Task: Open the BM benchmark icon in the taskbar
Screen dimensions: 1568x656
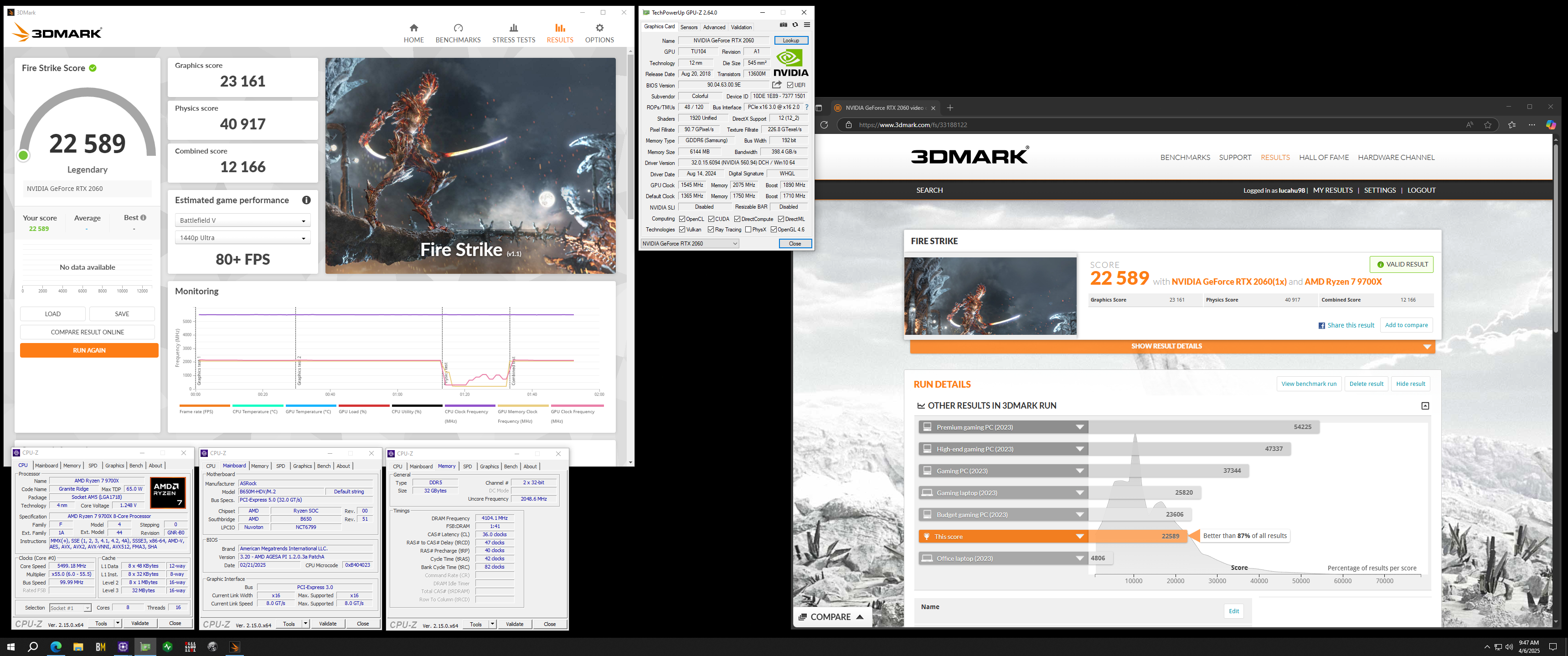Action: click(100, 646)
